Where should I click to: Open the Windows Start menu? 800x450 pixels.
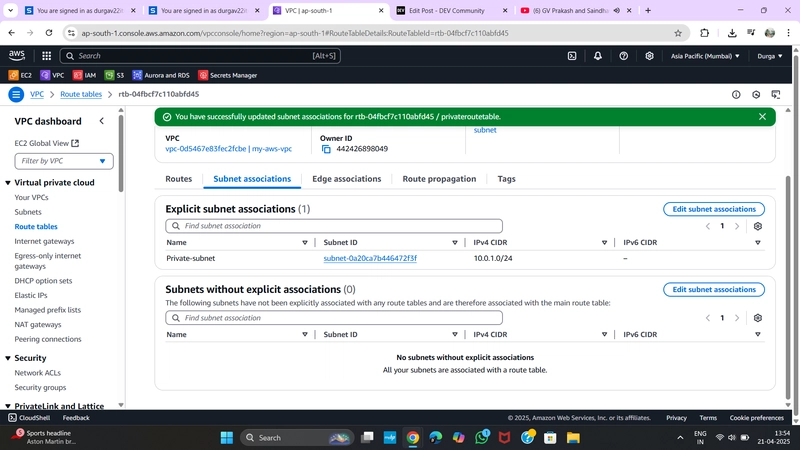click(227, 438)
